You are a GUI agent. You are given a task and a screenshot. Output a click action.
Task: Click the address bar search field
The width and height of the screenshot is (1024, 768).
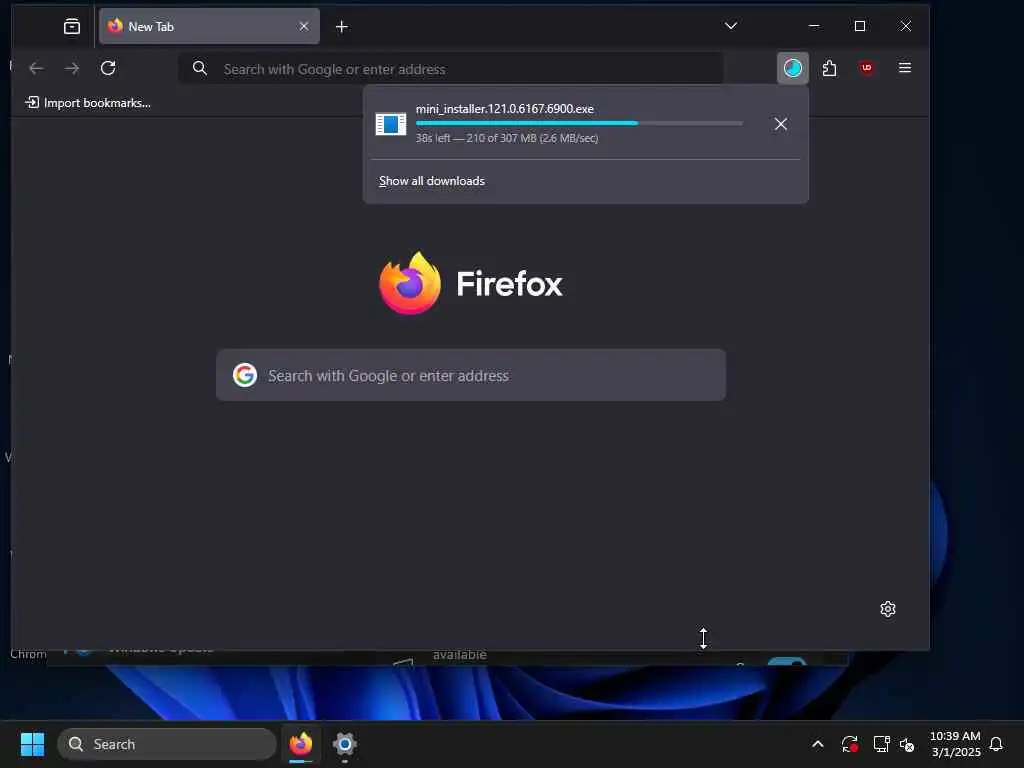pyautogui.click(x=451, y=69)
